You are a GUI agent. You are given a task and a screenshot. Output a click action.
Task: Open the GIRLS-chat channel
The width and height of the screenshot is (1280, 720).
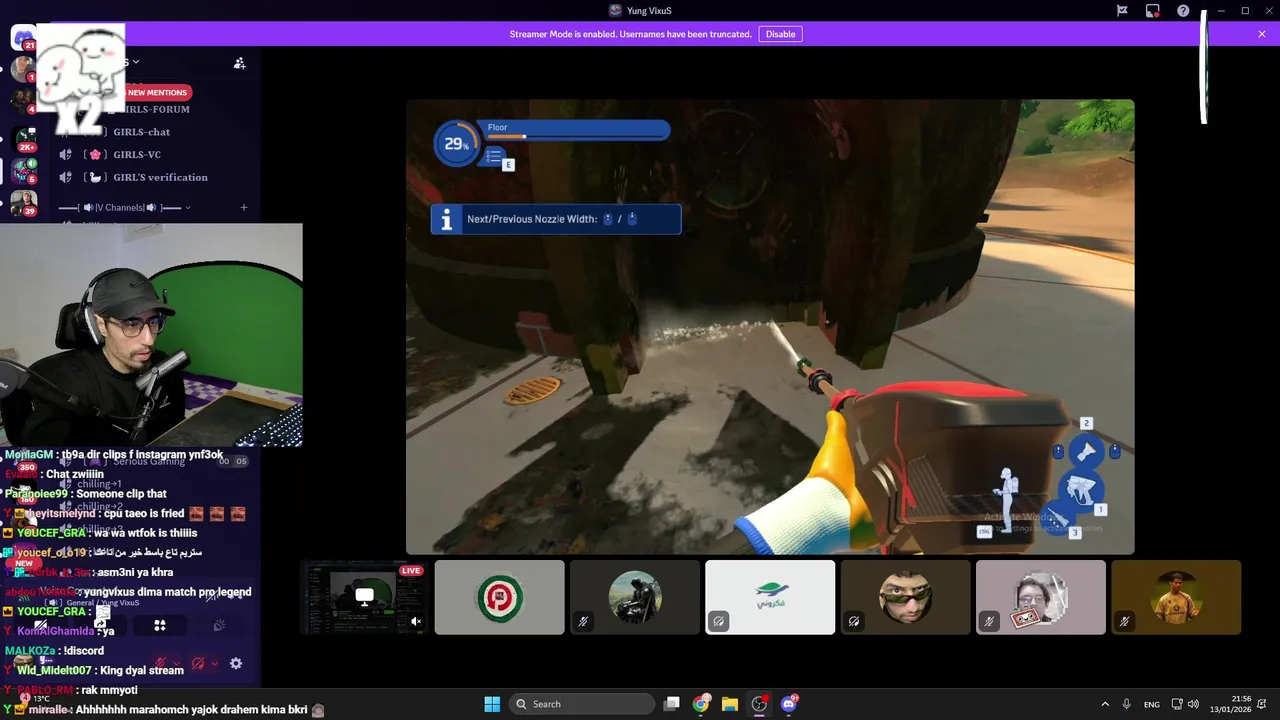click(142, 132)
